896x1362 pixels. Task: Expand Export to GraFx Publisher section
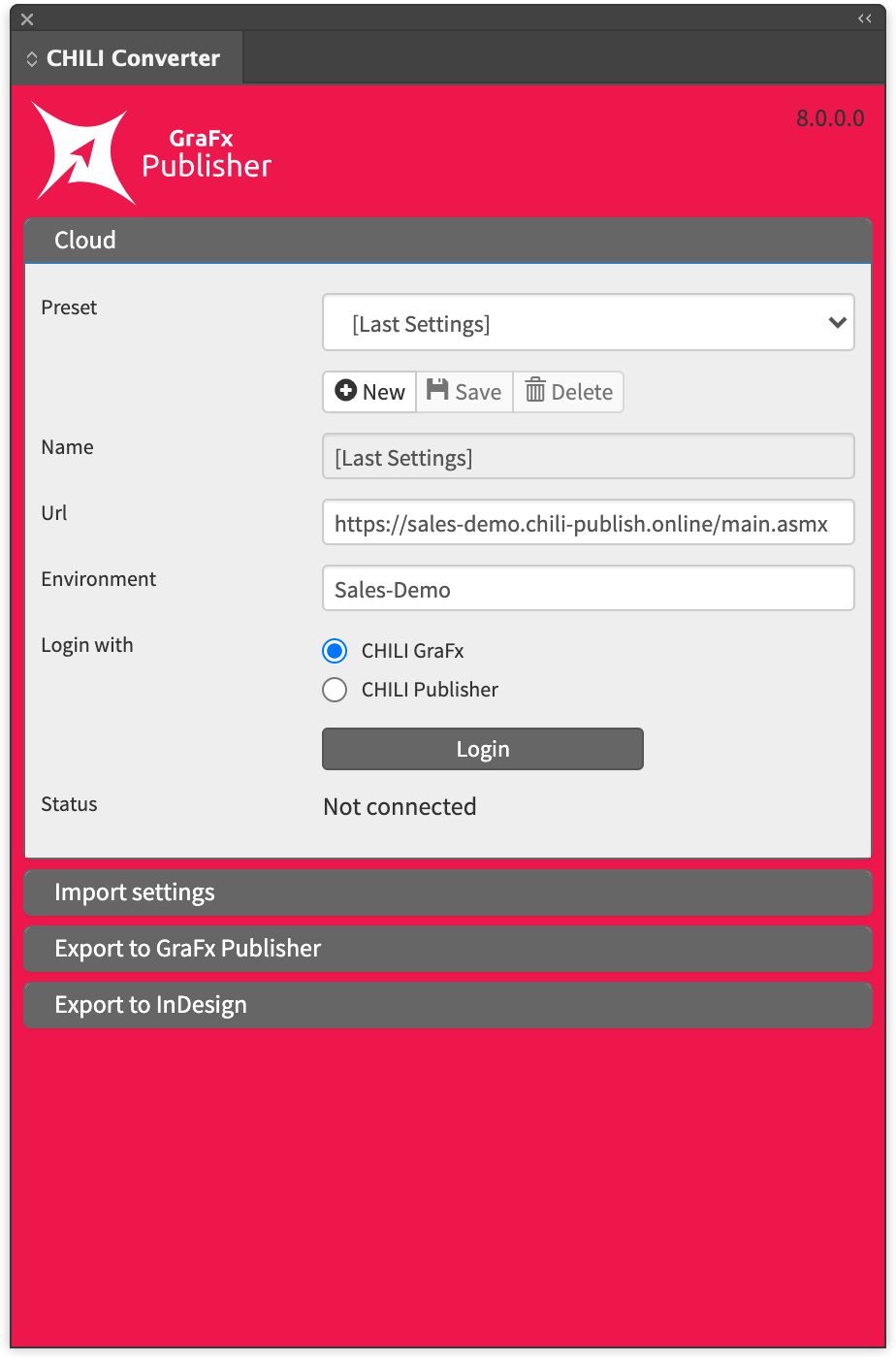448,949
